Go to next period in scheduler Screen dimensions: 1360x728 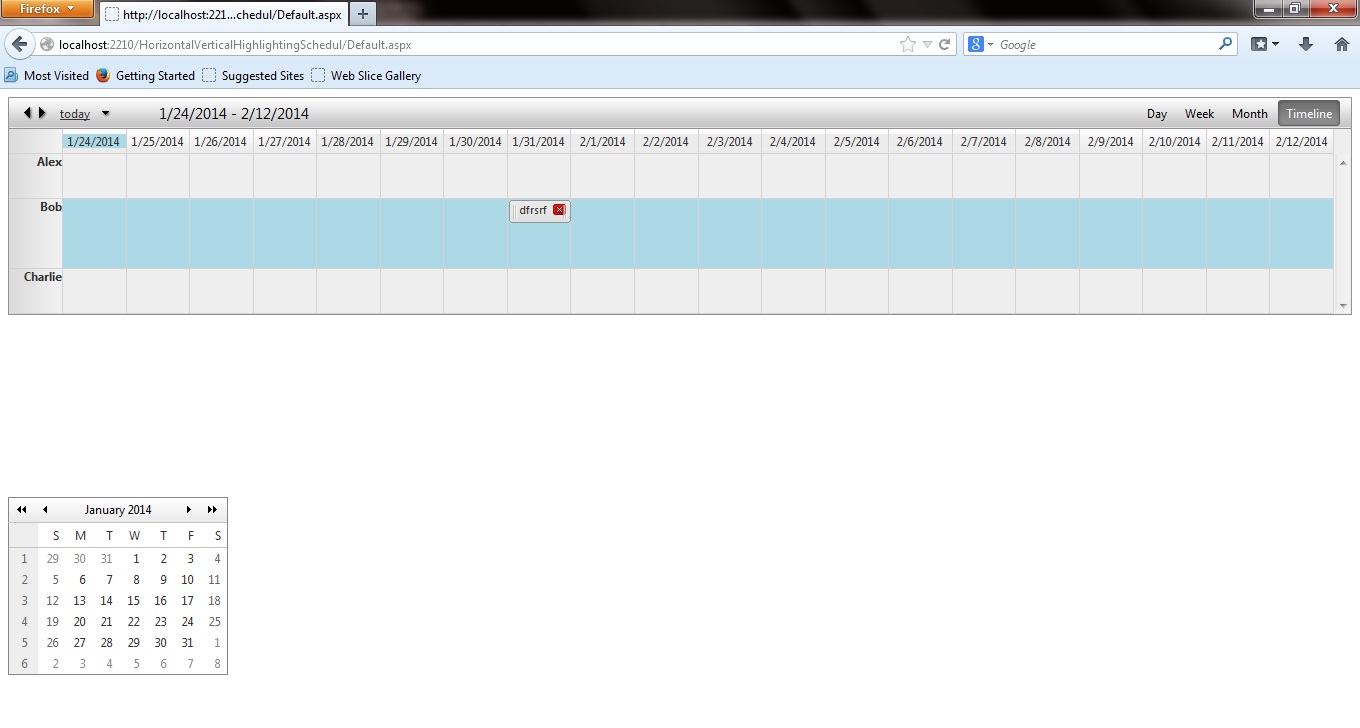click(x=42, y=113)
